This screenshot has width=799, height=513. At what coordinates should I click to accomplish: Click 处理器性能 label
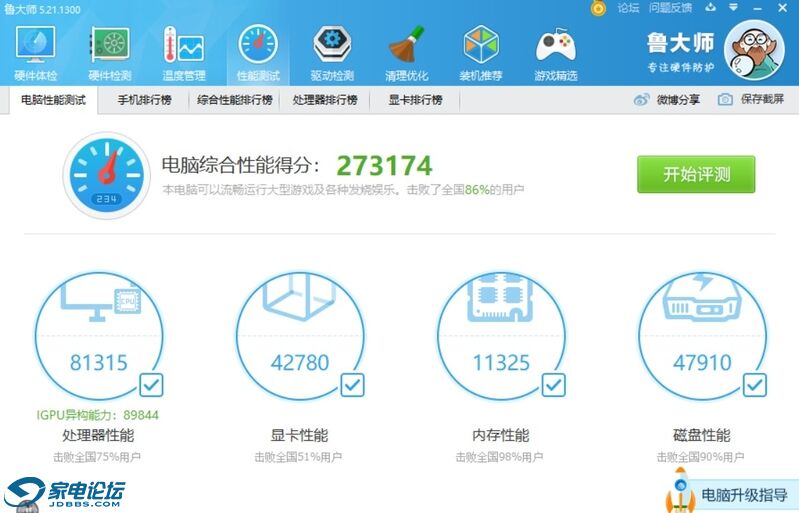(x=98, y=435)
